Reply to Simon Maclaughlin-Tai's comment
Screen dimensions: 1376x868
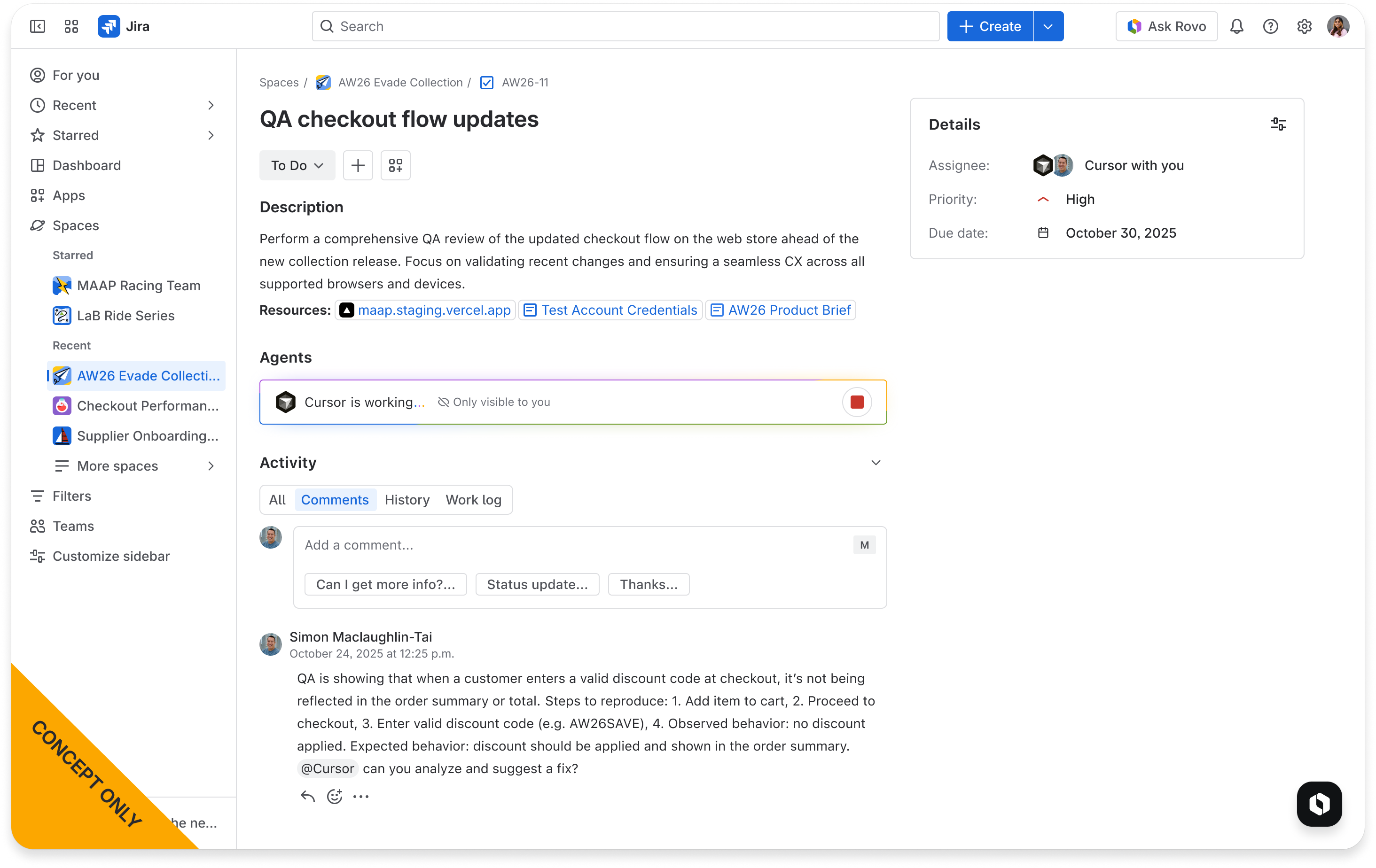(306, 796)
